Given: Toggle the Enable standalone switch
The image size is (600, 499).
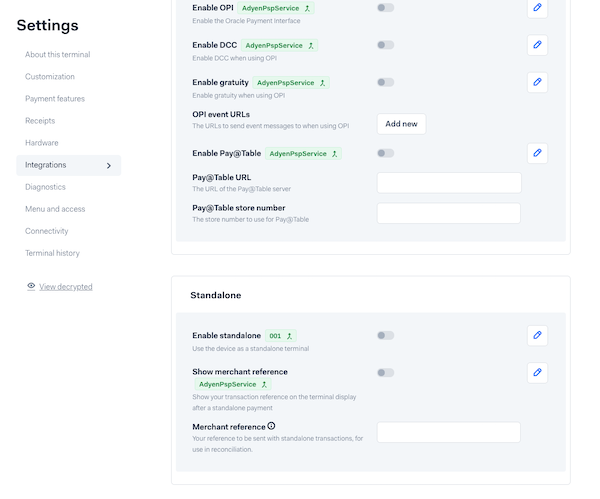Looking at the screenshot, I should pyautogui.click(x=385, y=335).
